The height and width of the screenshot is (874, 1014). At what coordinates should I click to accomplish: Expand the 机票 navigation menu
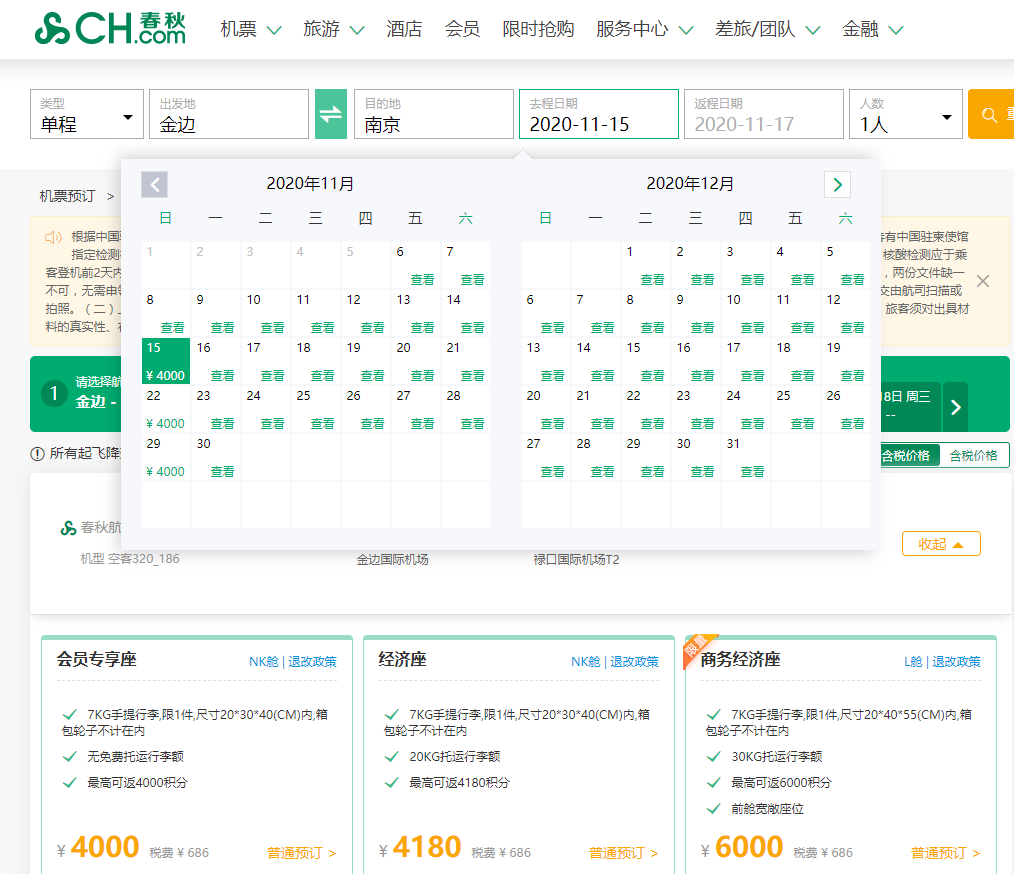250,29
